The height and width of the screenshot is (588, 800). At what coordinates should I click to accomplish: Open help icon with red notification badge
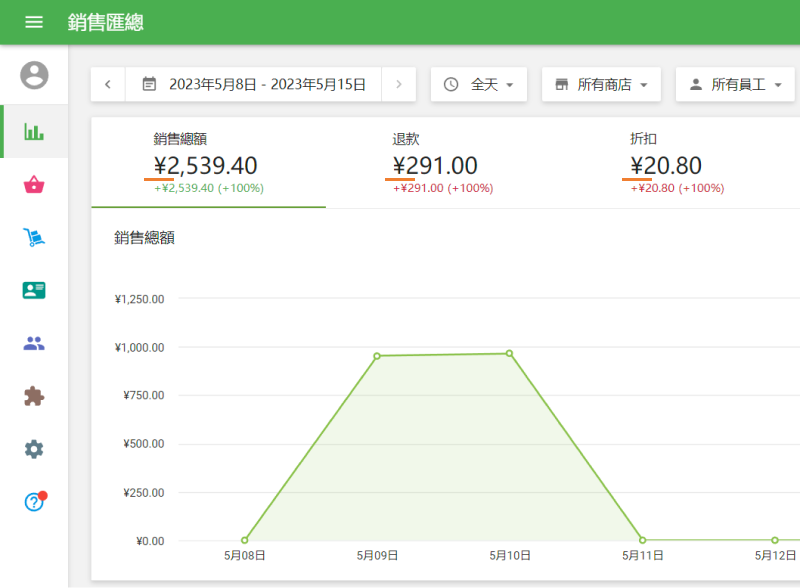click(x=33, y=501)
